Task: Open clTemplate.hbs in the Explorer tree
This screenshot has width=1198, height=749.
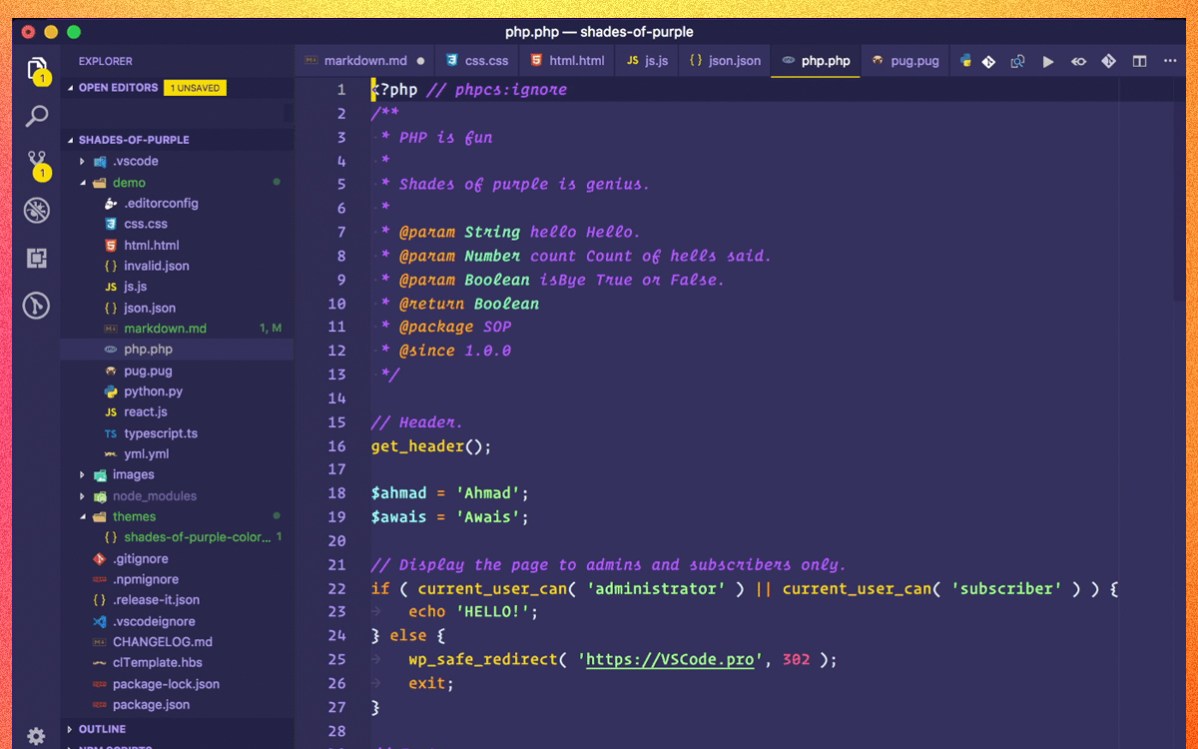Action: [x=157, y=663]
